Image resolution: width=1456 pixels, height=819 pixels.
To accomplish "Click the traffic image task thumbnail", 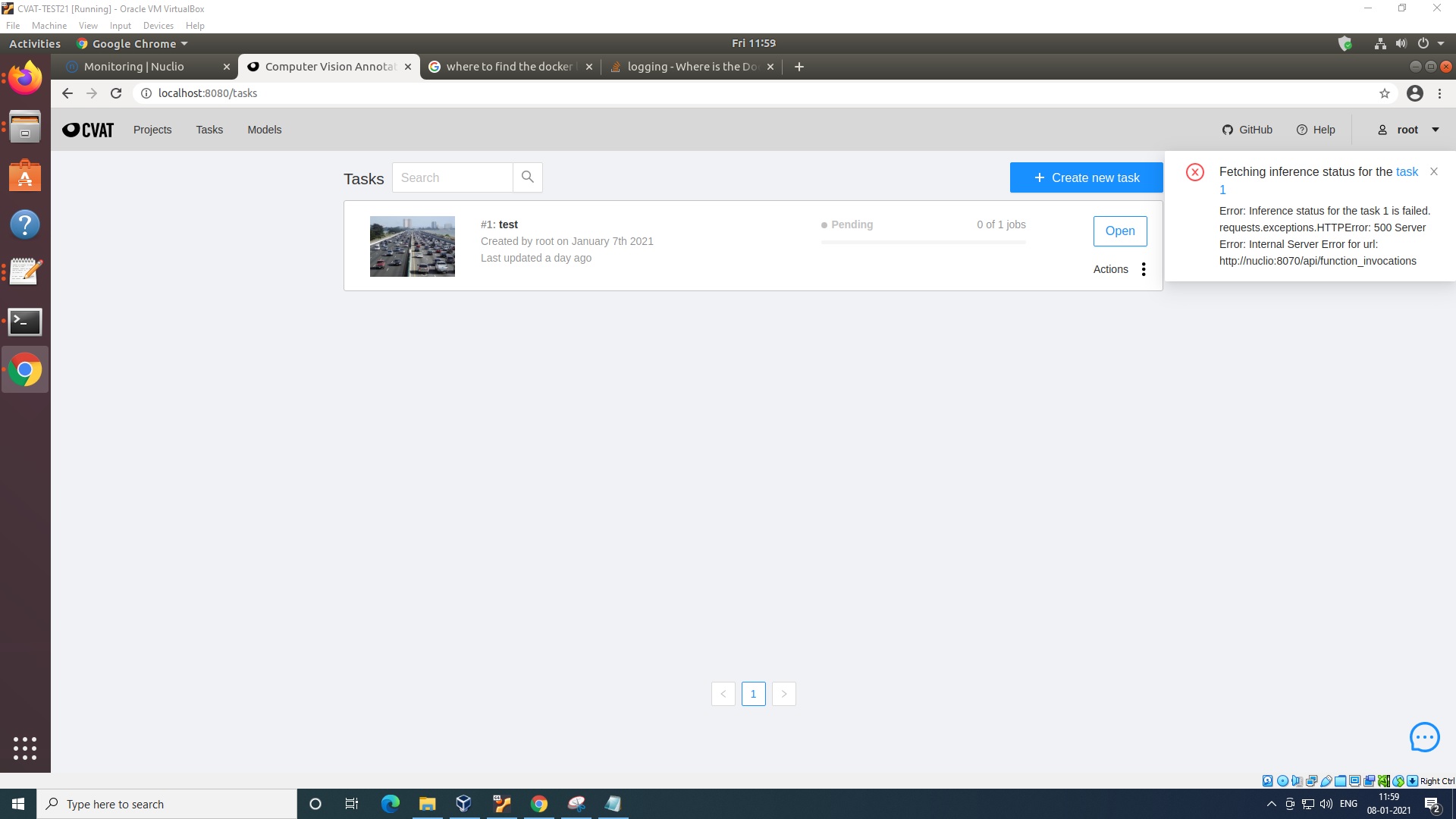I will coord(413,246).
